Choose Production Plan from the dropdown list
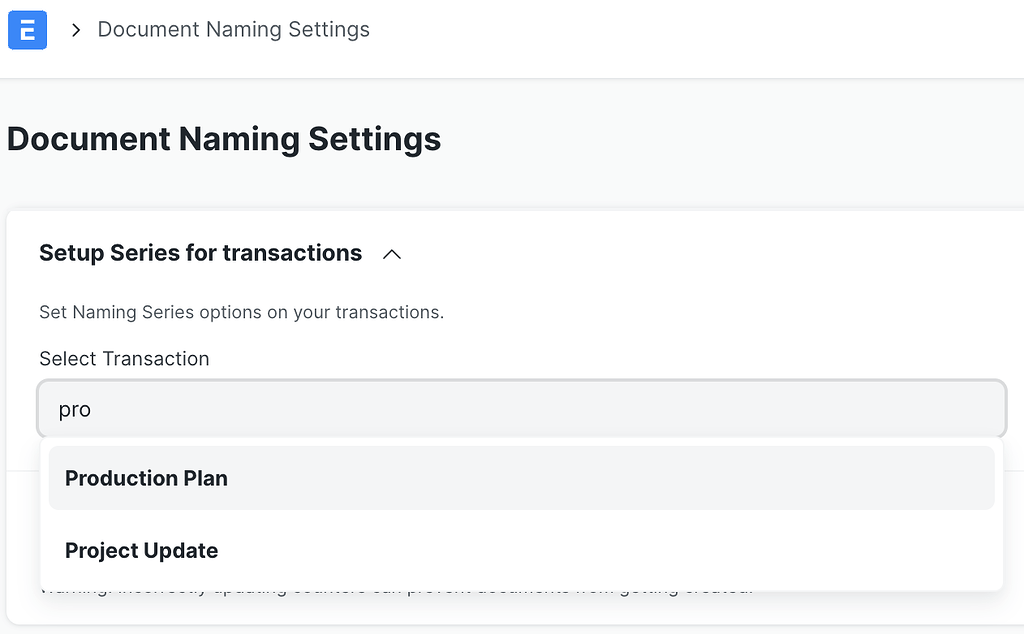The width and height of the screenshot is (1024, 634). [146, 478]
